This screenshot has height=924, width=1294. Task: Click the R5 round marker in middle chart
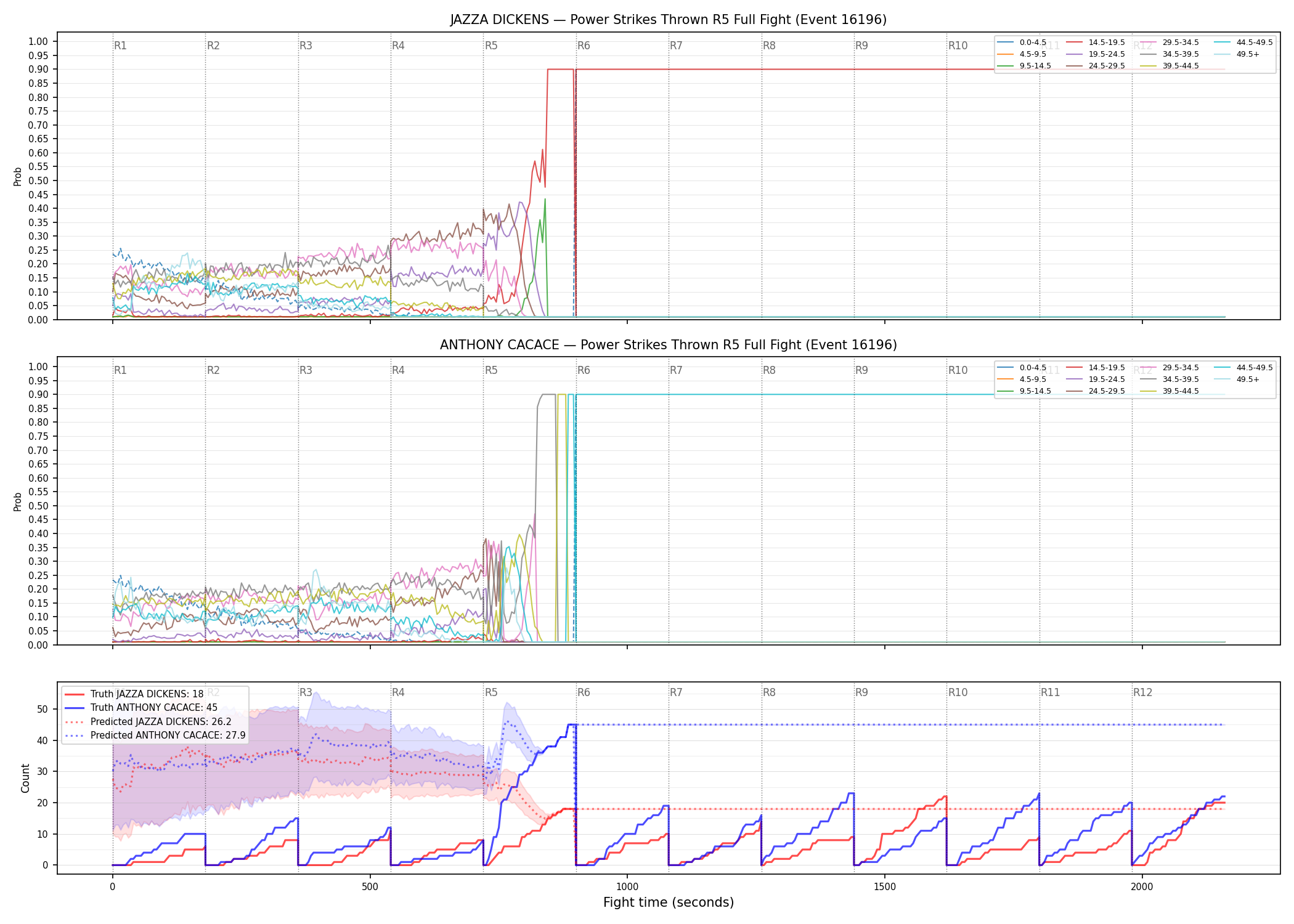(x=491, y=370)
